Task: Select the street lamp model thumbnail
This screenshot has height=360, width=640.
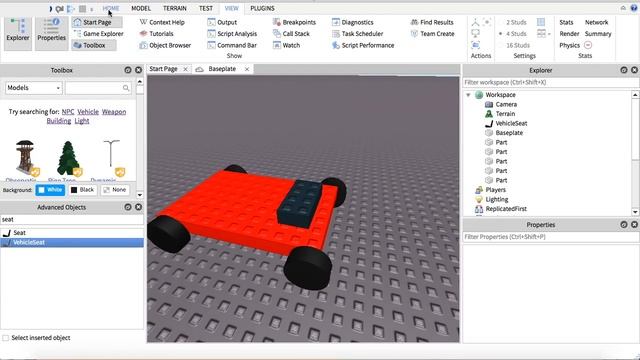Action: click(x=111, y=158)
